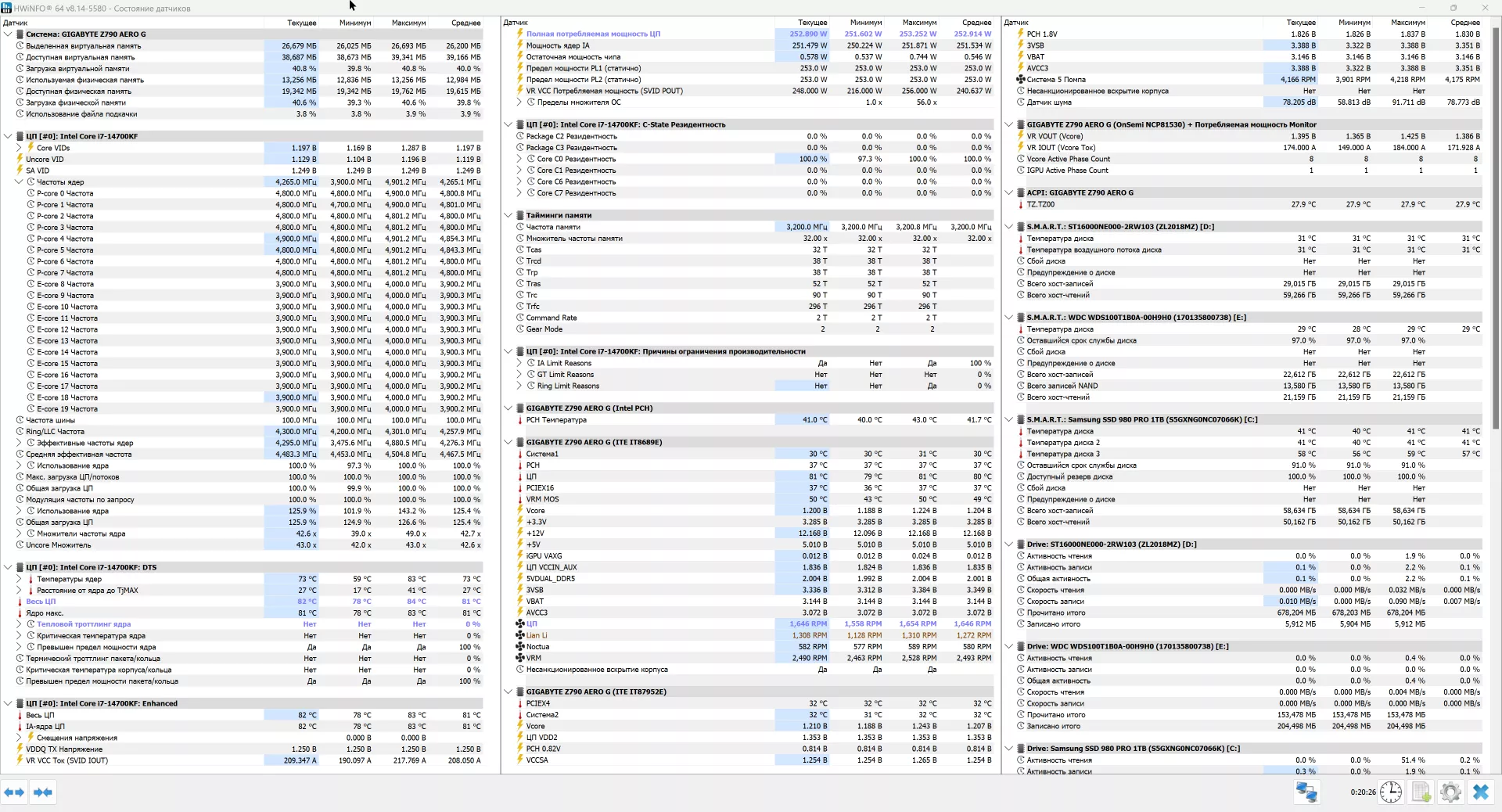
Task: Click the 0:20:26 elapsed time readout
Action: coord(1363,792)
